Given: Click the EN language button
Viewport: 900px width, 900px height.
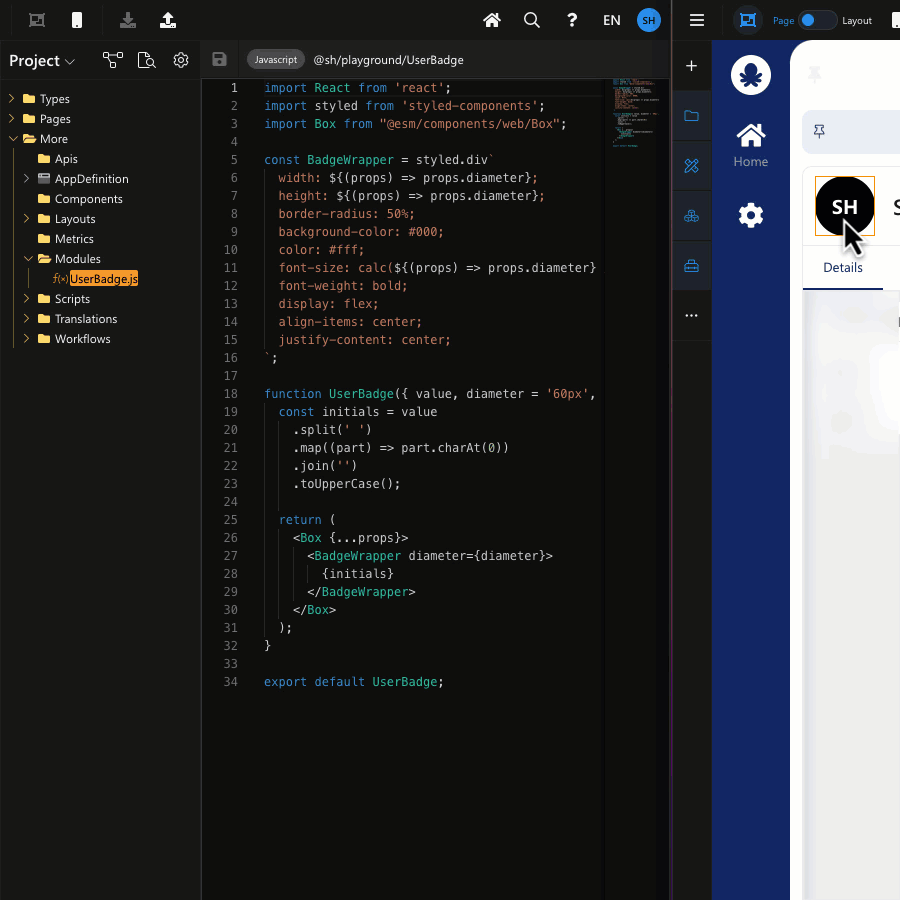Looking at the screenshot, I should pyautogui.click(x=611, y=20).
